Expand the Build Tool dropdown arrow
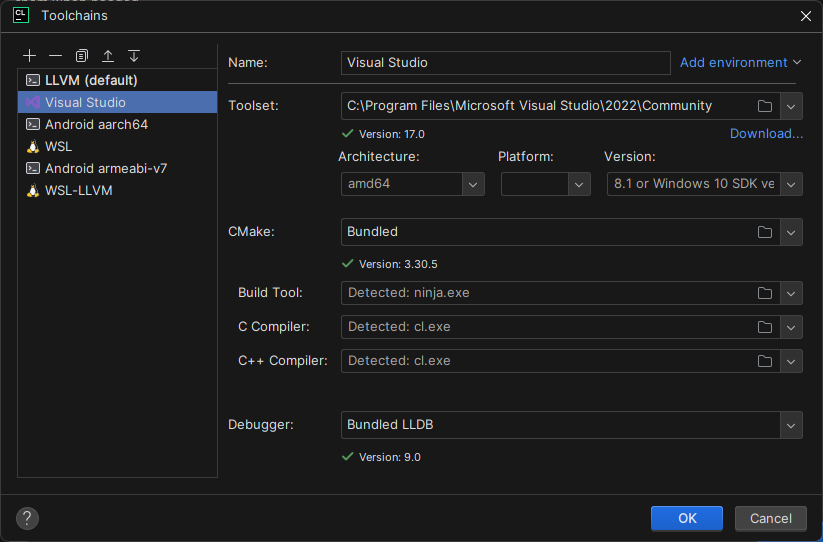The image size is (823, 542). pos(791,293)
